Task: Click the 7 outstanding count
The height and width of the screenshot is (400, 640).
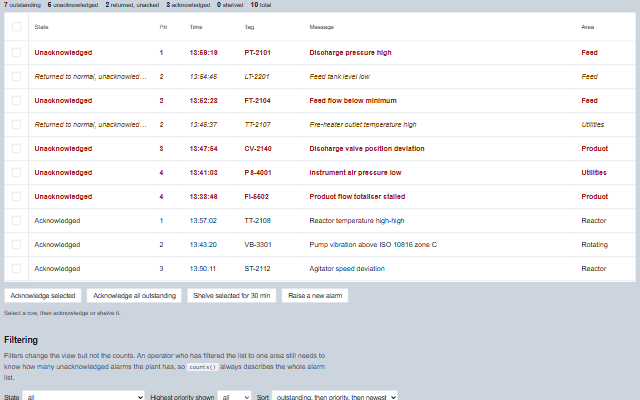Action: coord(22,5)
